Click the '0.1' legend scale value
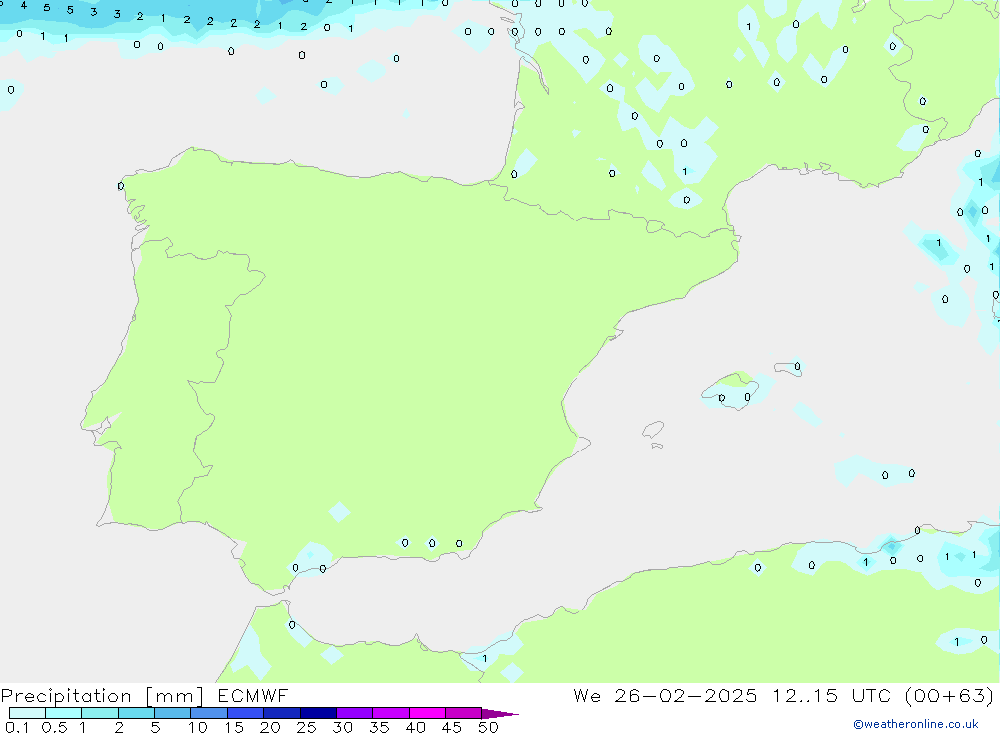 coord(17,727)
